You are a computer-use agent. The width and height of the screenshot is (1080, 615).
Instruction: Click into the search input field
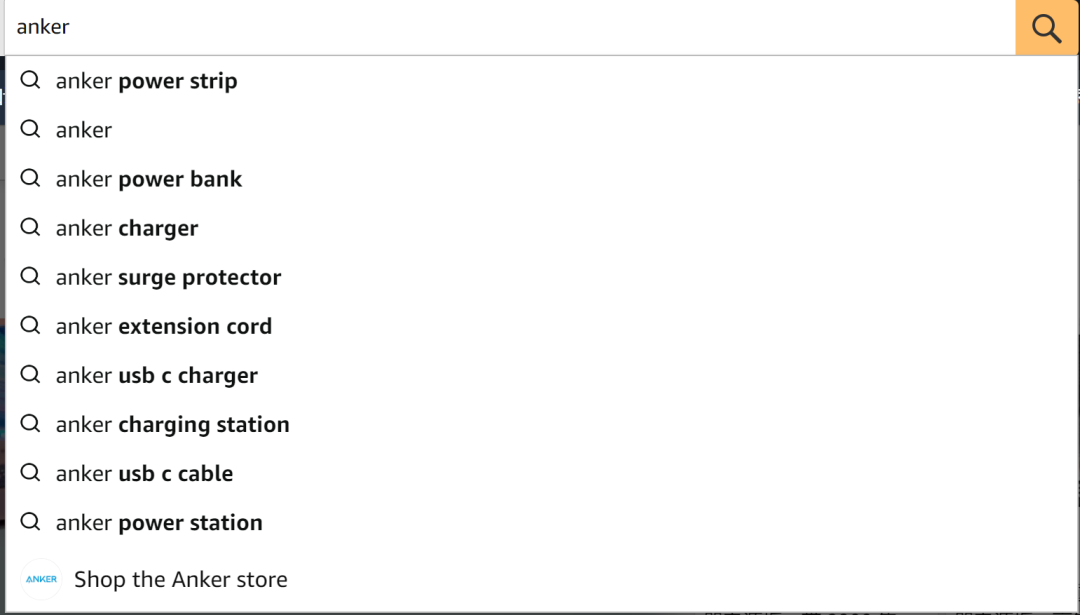pyautogui.click(x=510, y=28)
